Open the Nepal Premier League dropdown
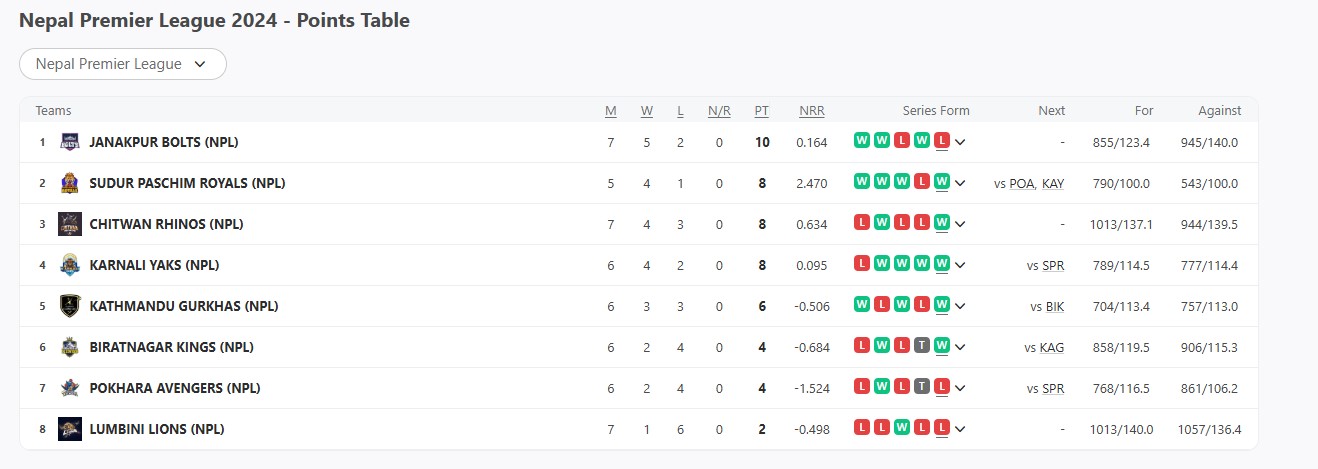1318x469 pixels. tap(123, 64)
